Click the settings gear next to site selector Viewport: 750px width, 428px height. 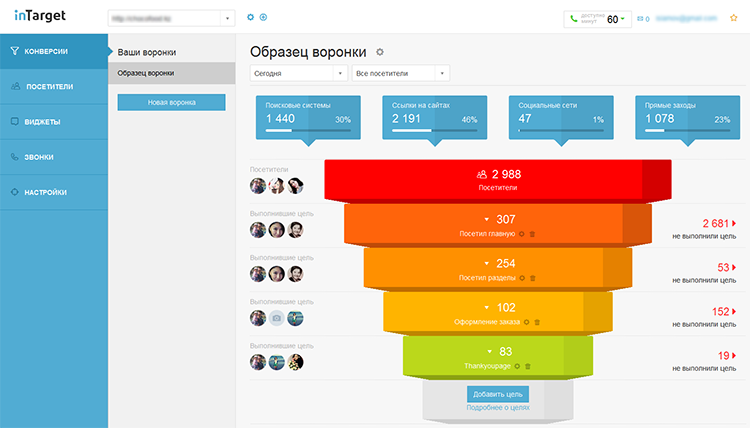[x=250, y=18]
